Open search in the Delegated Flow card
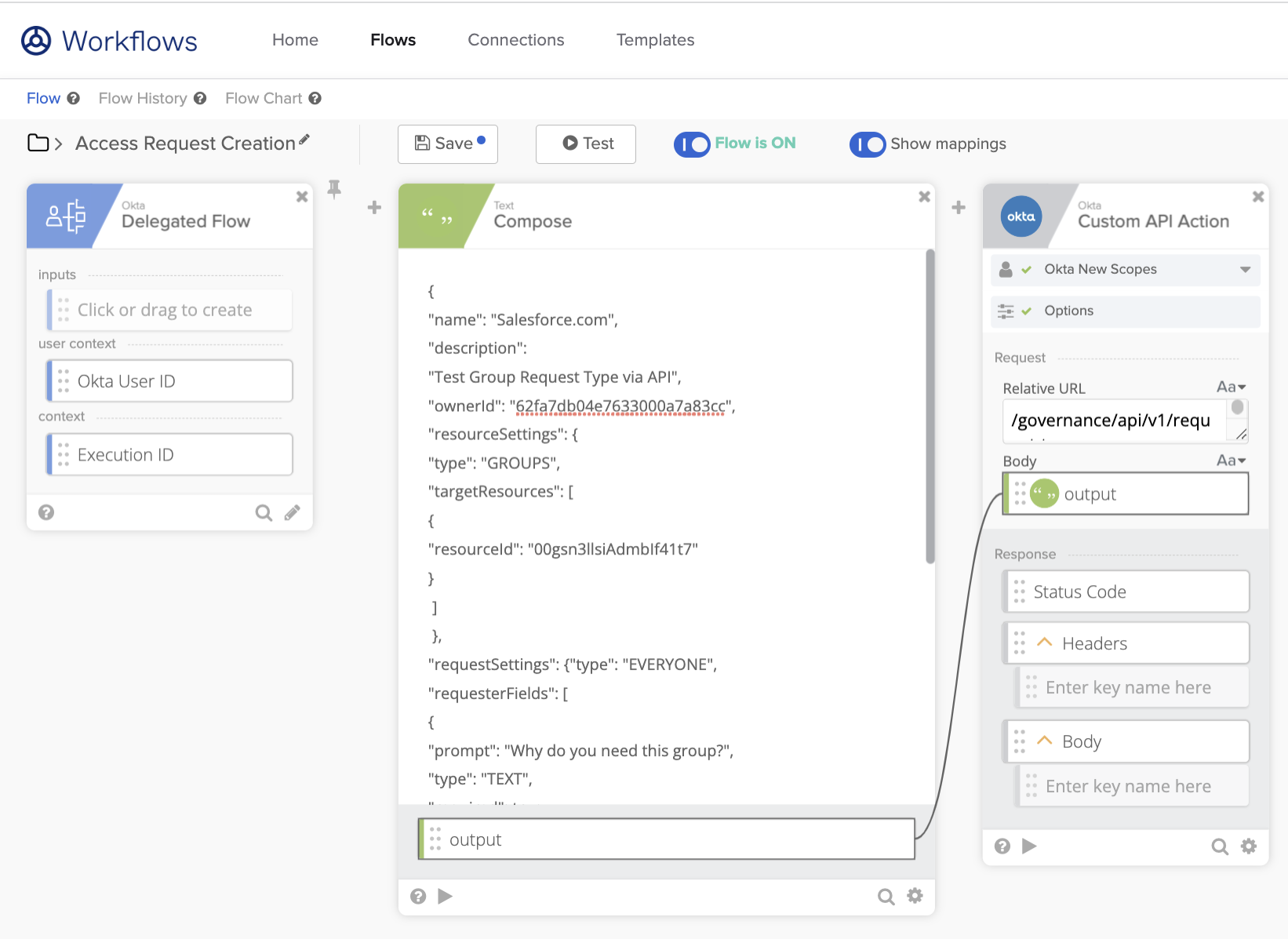 coord(264,512)
